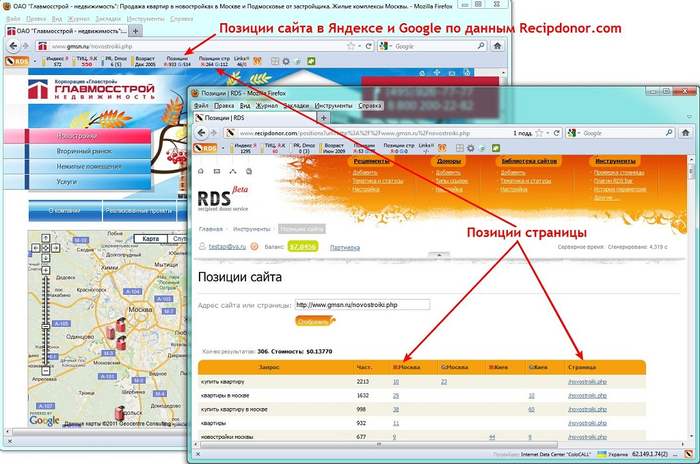Open Инструменты menu in front window
The height and width of the screenshot is (464, 700).
(333, 105)
